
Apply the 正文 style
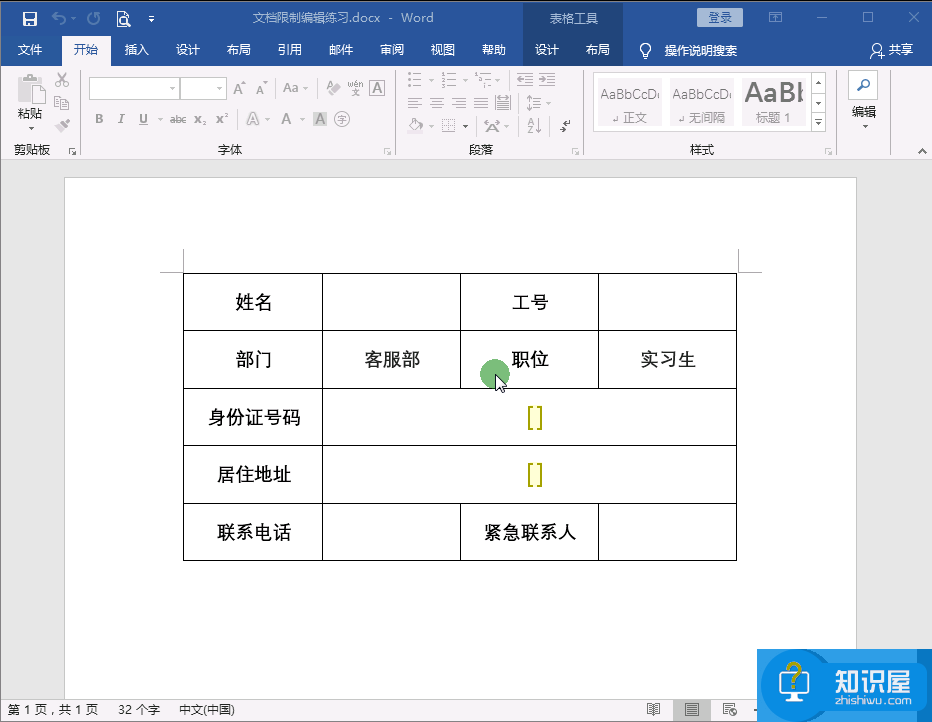click(x=630, y=103)
